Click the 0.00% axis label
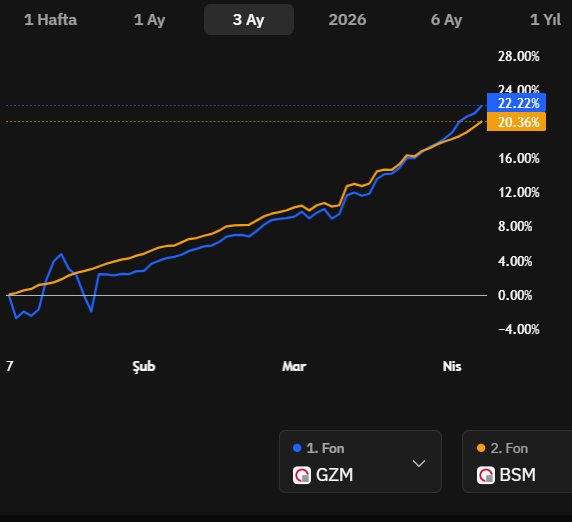Viewport: 572px width, 522px height. 515,295
